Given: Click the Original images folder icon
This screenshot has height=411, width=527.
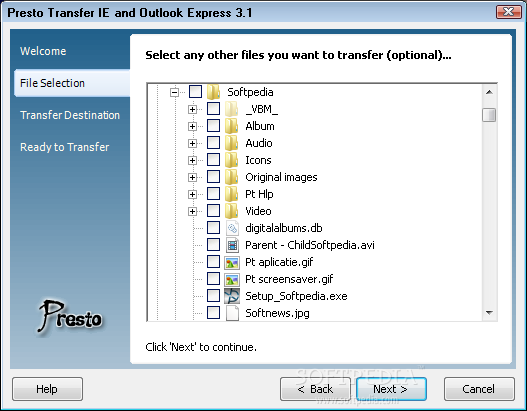Looking at the screenshot, I should coord(232,177).
